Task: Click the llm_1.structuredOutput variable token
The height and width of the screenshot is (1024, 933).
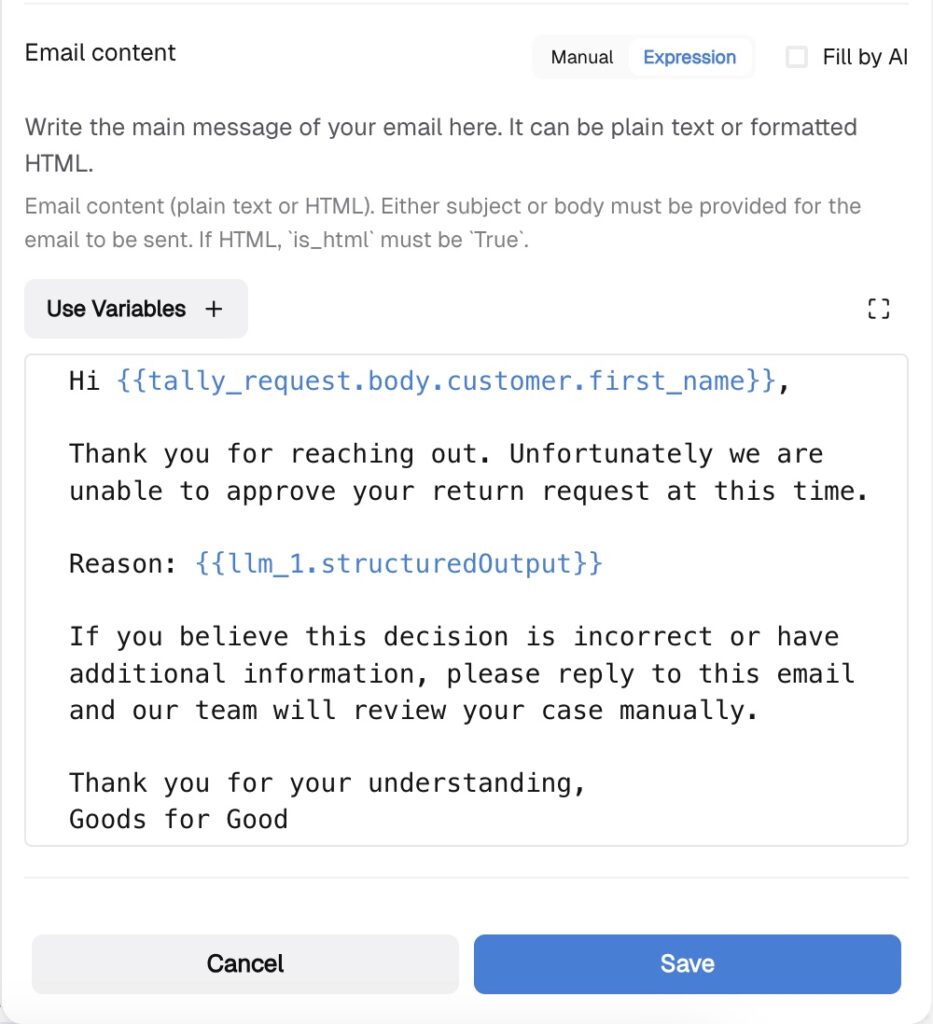Action: [399, 564]
